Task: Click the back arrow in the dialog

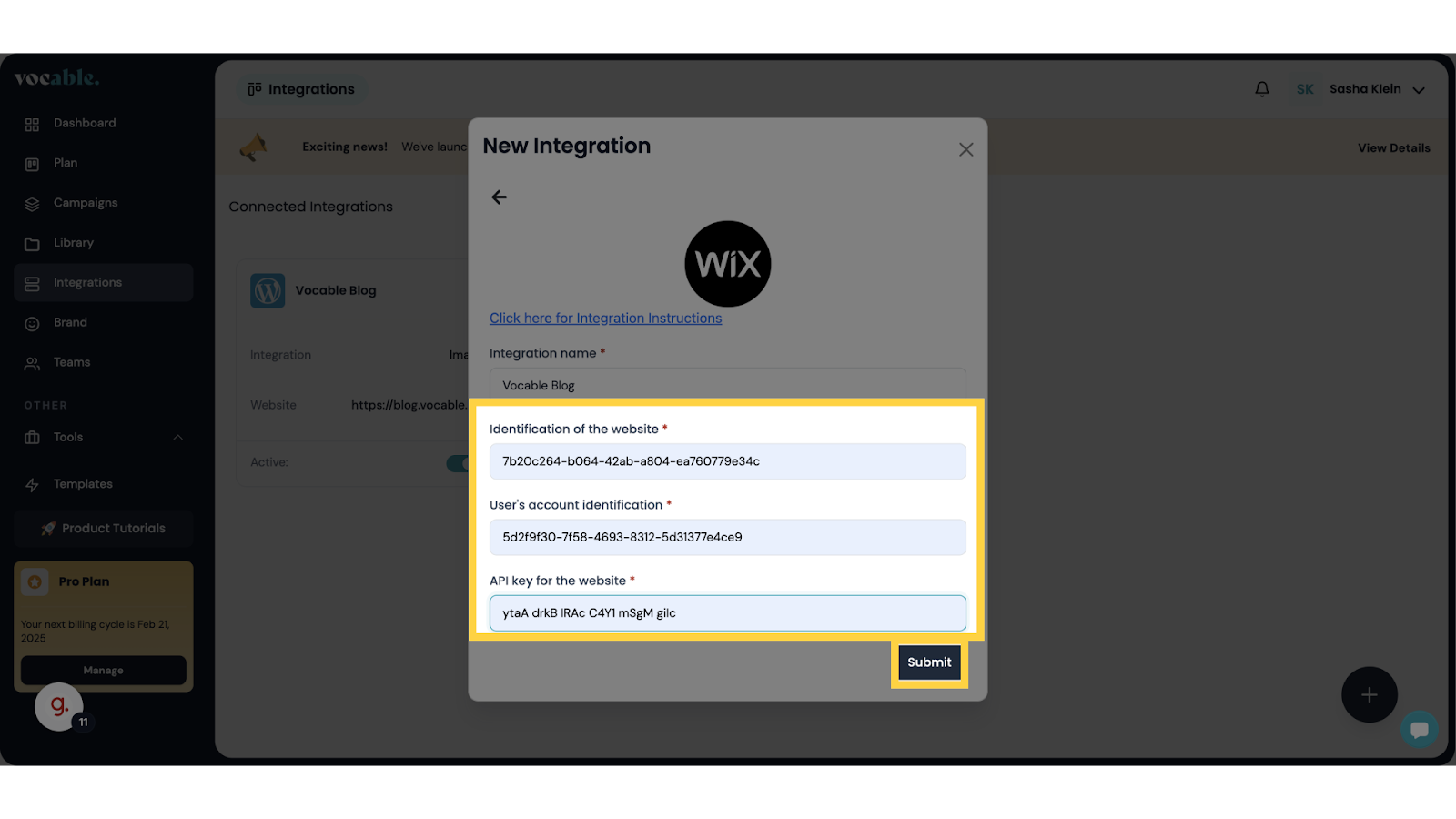Action: coord(499,197)
